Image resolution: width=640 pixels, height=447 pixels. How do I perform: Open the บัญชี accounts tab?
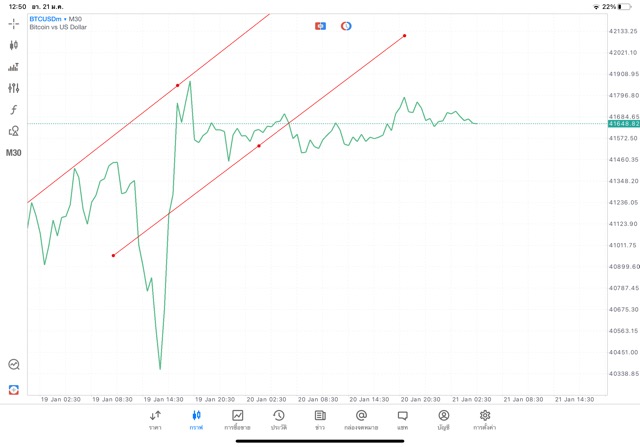tap(443, 419)
